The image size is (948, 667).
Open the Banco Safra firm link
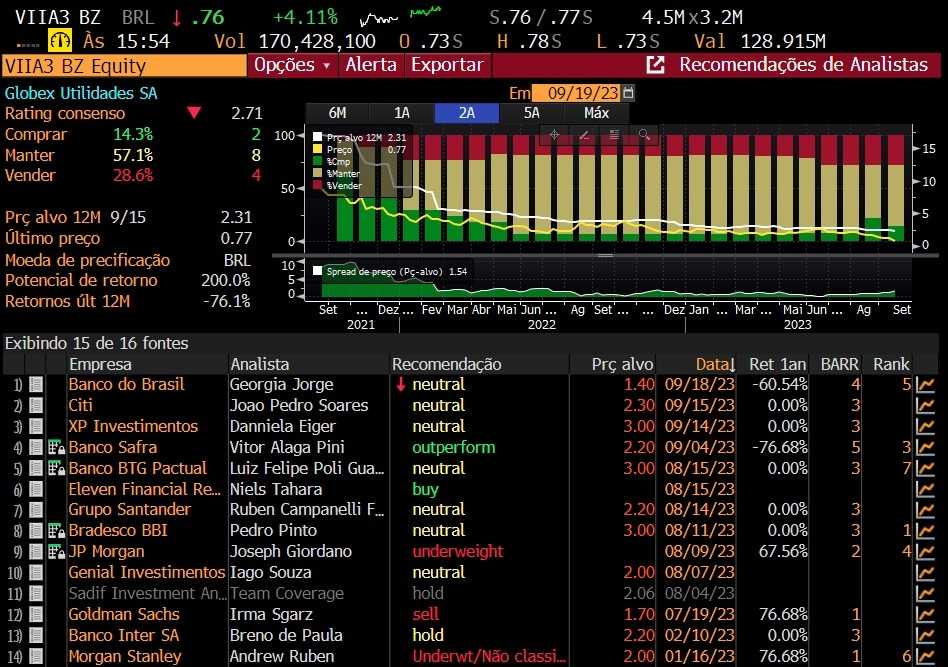[x=113, y=448]
